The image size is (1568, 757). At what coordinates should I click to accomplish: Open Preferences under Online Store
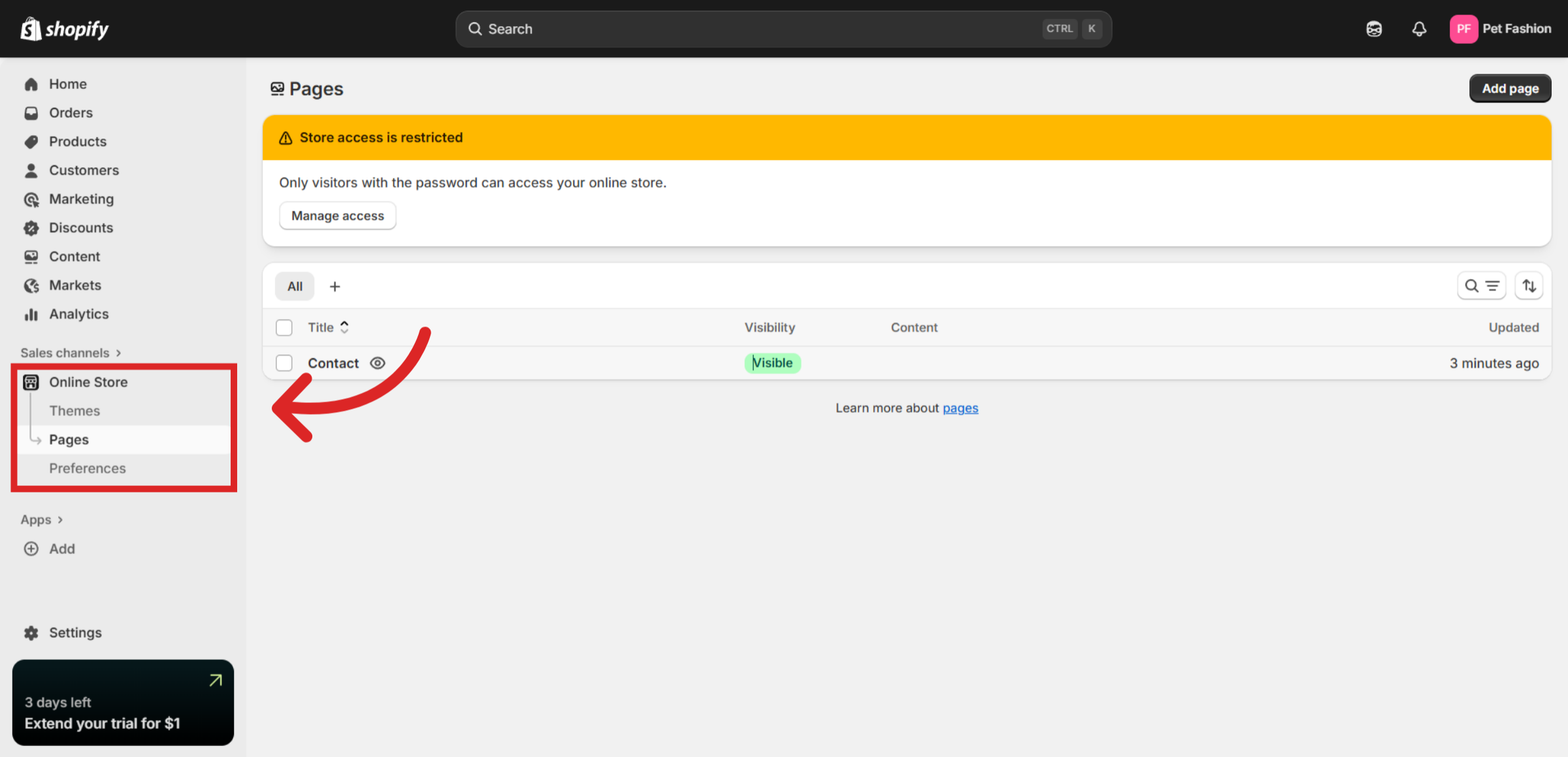(x=88, y=468)
